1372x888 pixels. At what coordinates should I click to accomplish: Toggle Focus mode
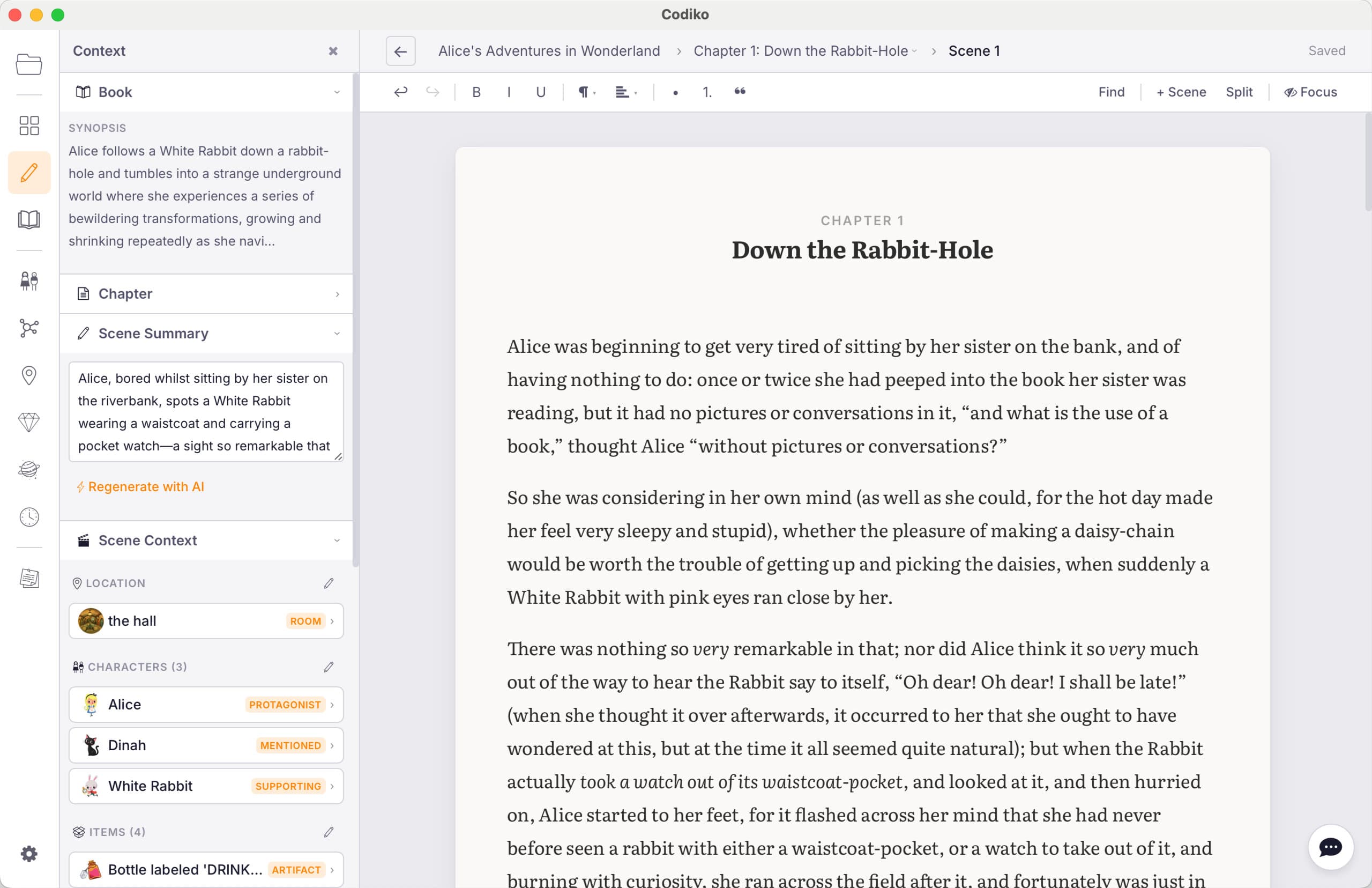pos(1310,92)
